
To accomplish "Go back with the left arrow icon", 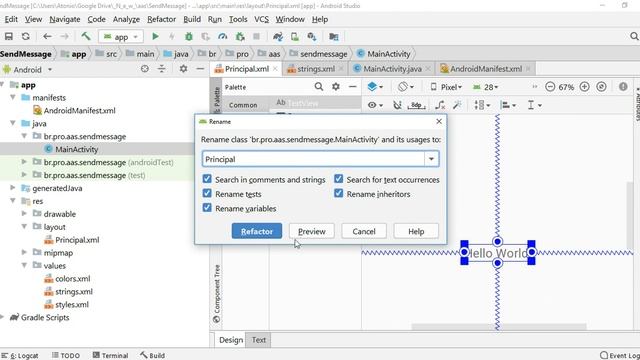I will point(47,36).
